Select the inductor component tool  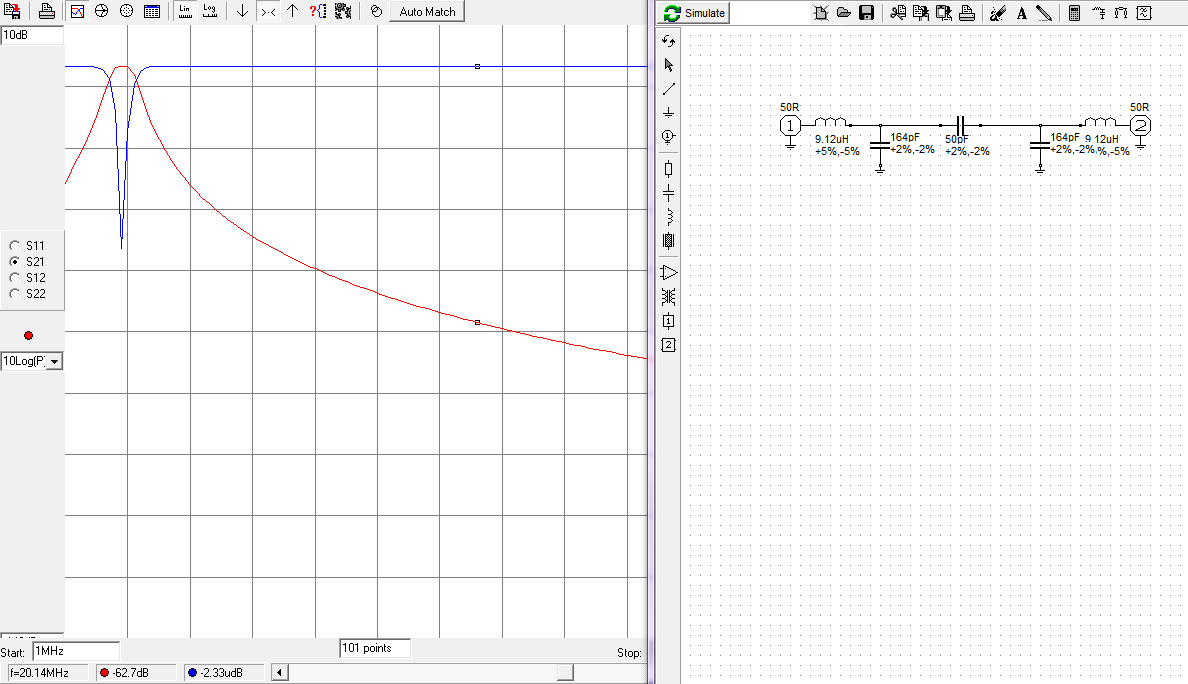click(669, 215)
